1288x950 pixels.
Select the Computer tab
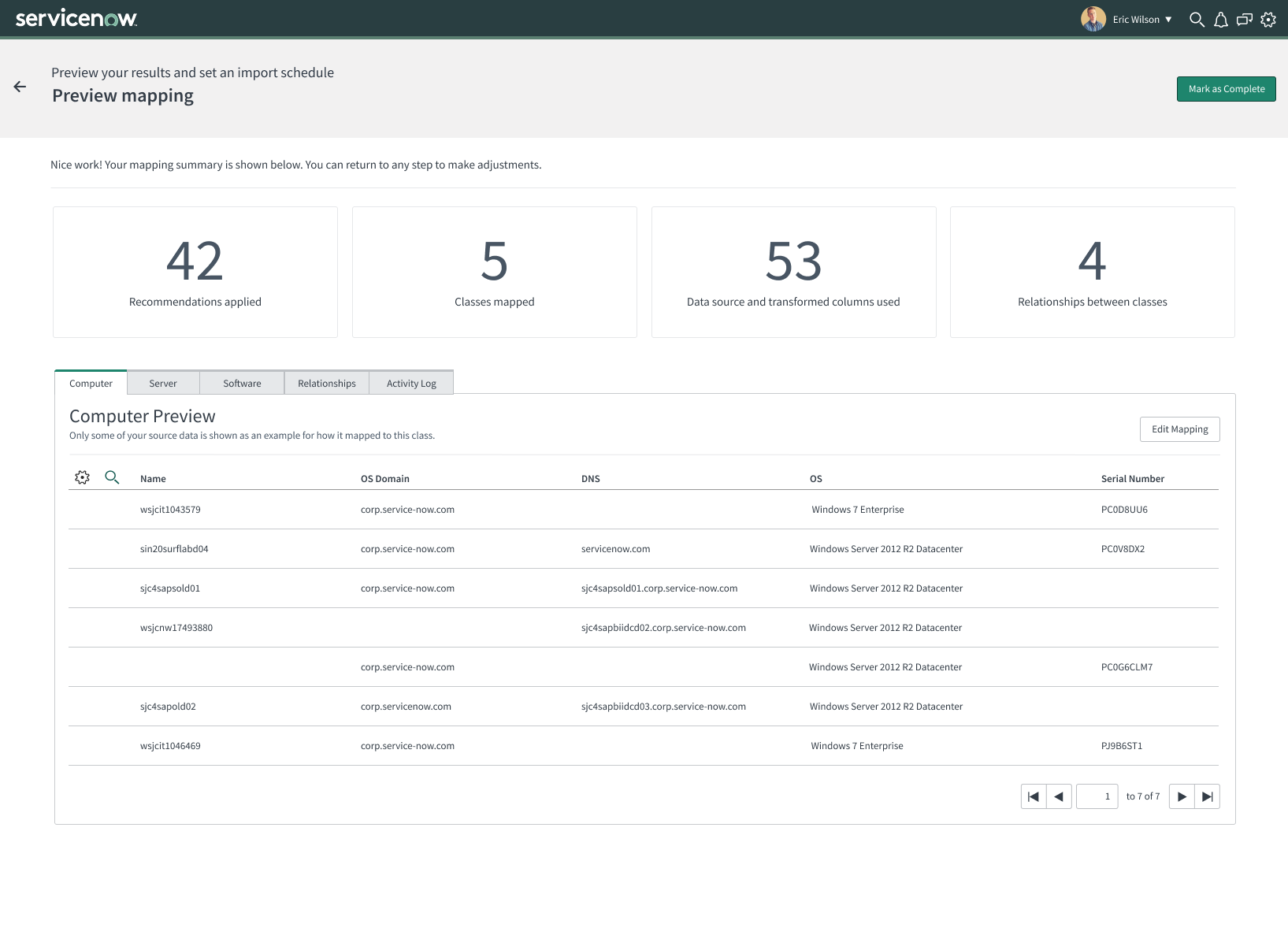pyautogui.click(x=91, y=383)
